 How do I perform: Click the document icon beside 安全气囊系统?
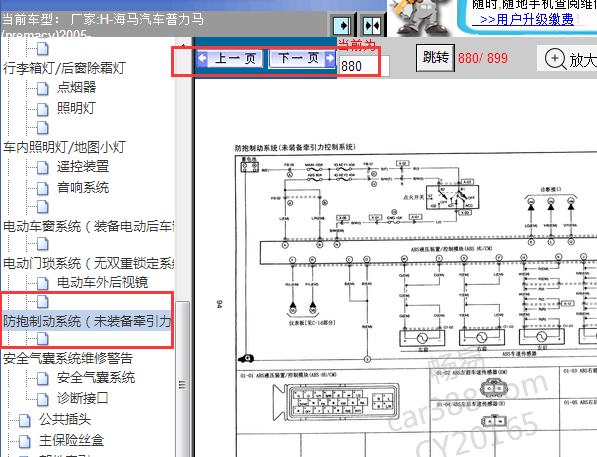(x=43, y=378)
